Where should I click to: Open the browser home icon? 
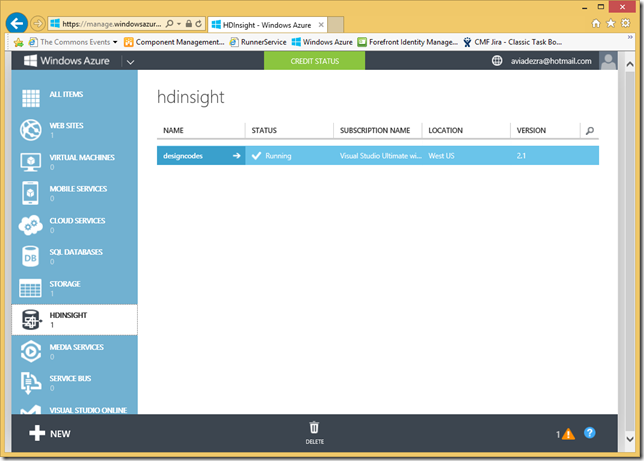click(596, 23)
